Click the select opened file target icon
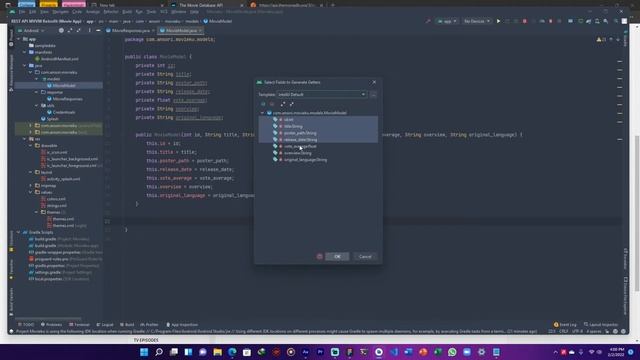Viewport: 640px width, 360px height. pos(61,31)
